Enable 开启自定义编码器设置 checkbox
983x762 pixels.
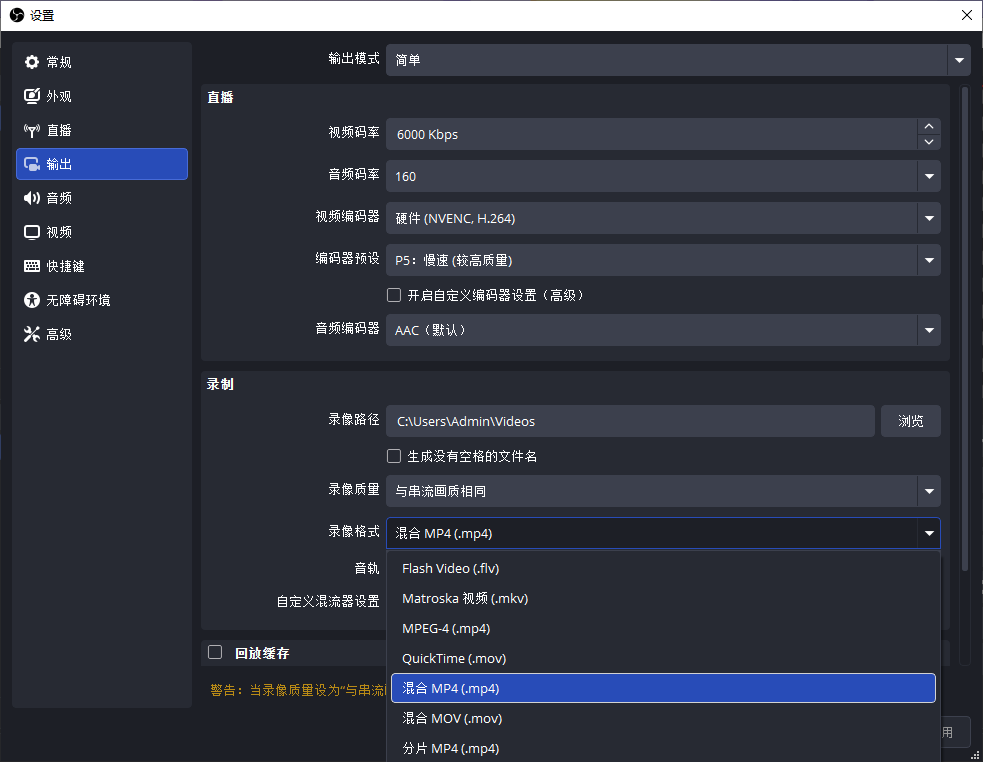[x=394, y=295]
